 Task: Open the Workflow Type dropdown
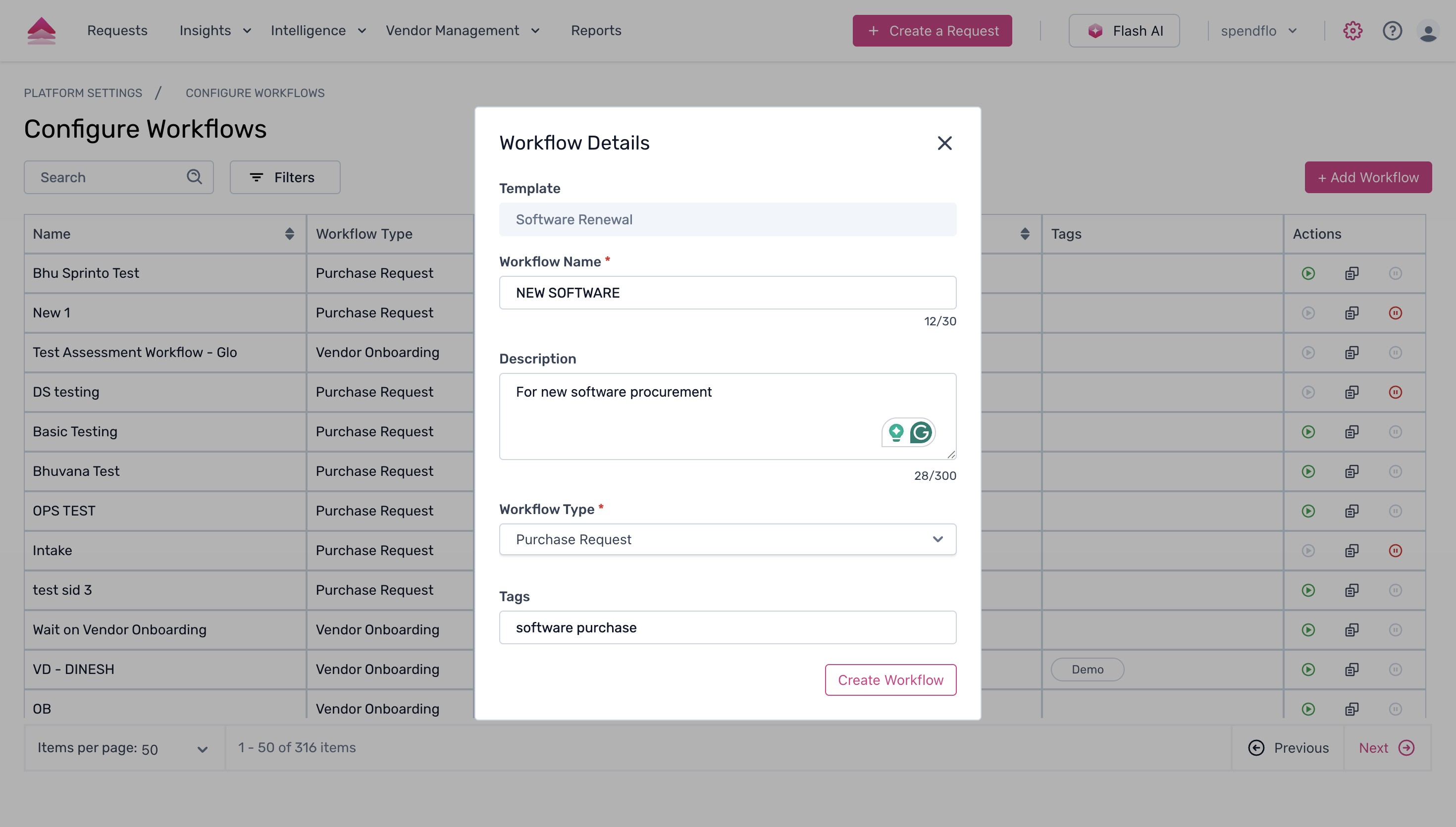point(727,539)
